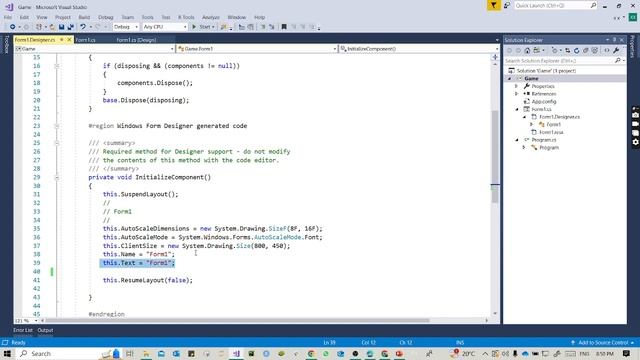Toggle pin on Form1.Designer.cs tab

(x=62, y=40)
